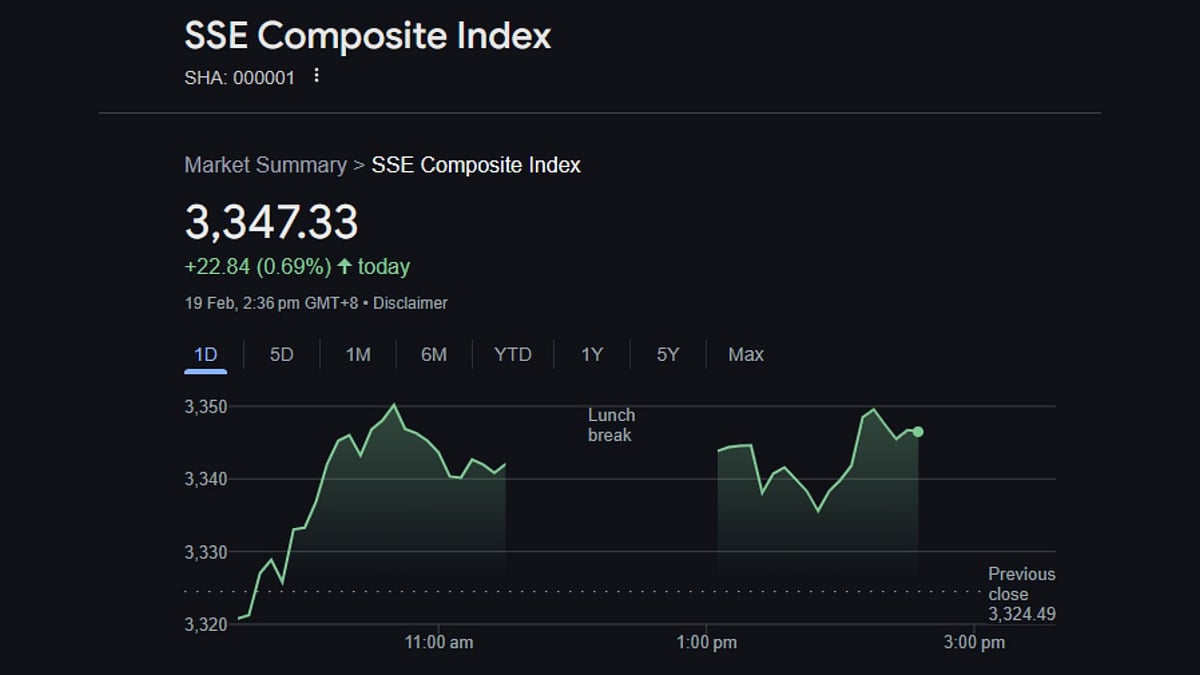Open the Disclaimer link
This screenshot has height=675, width=1200.
coord(410,302)
